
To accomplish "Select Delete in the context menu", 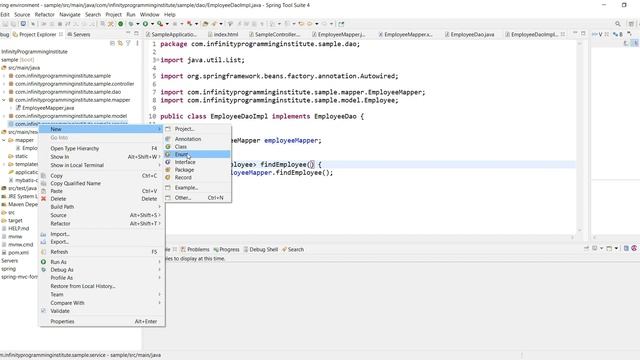I will (x=101, y=199).
